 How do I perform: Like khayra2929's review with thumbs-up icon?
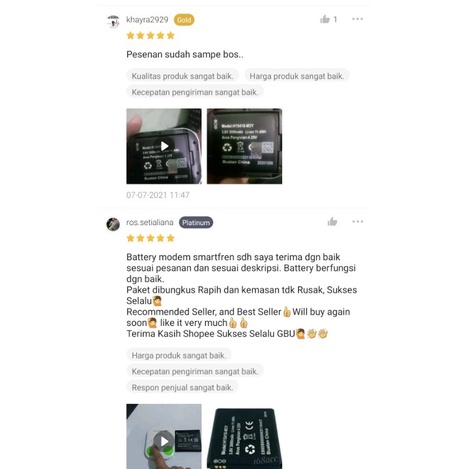325,19
